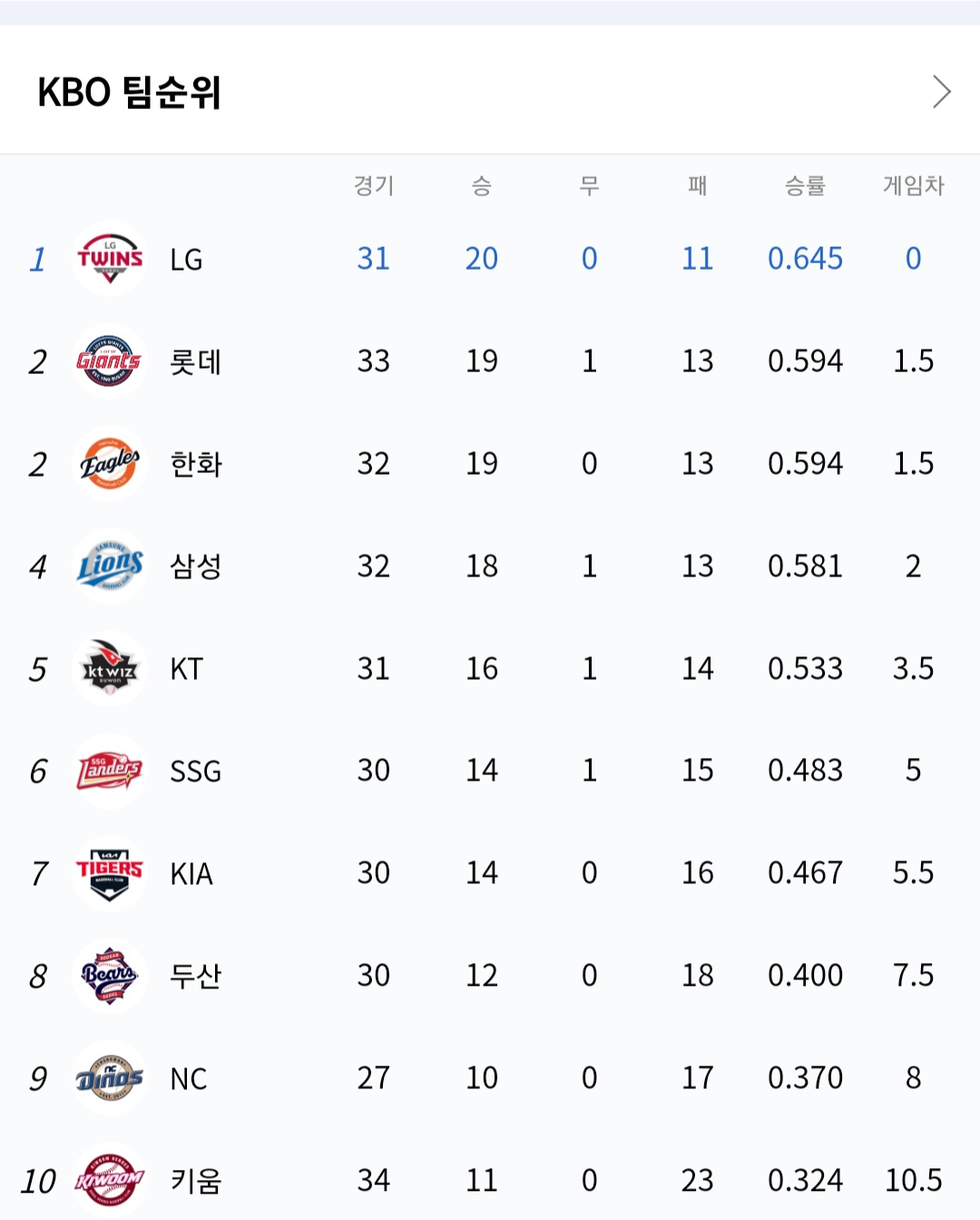The image size is (980, 1220).
Task: Tap the Lotte Giants logo
Action: pyautogui.click(x=110, y=361)
